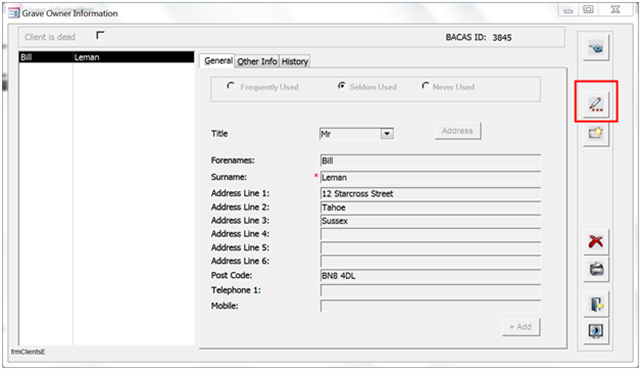Viewport: 641px width, 369px height.
Task: Click the Address button
Action: tap(457, 131)
